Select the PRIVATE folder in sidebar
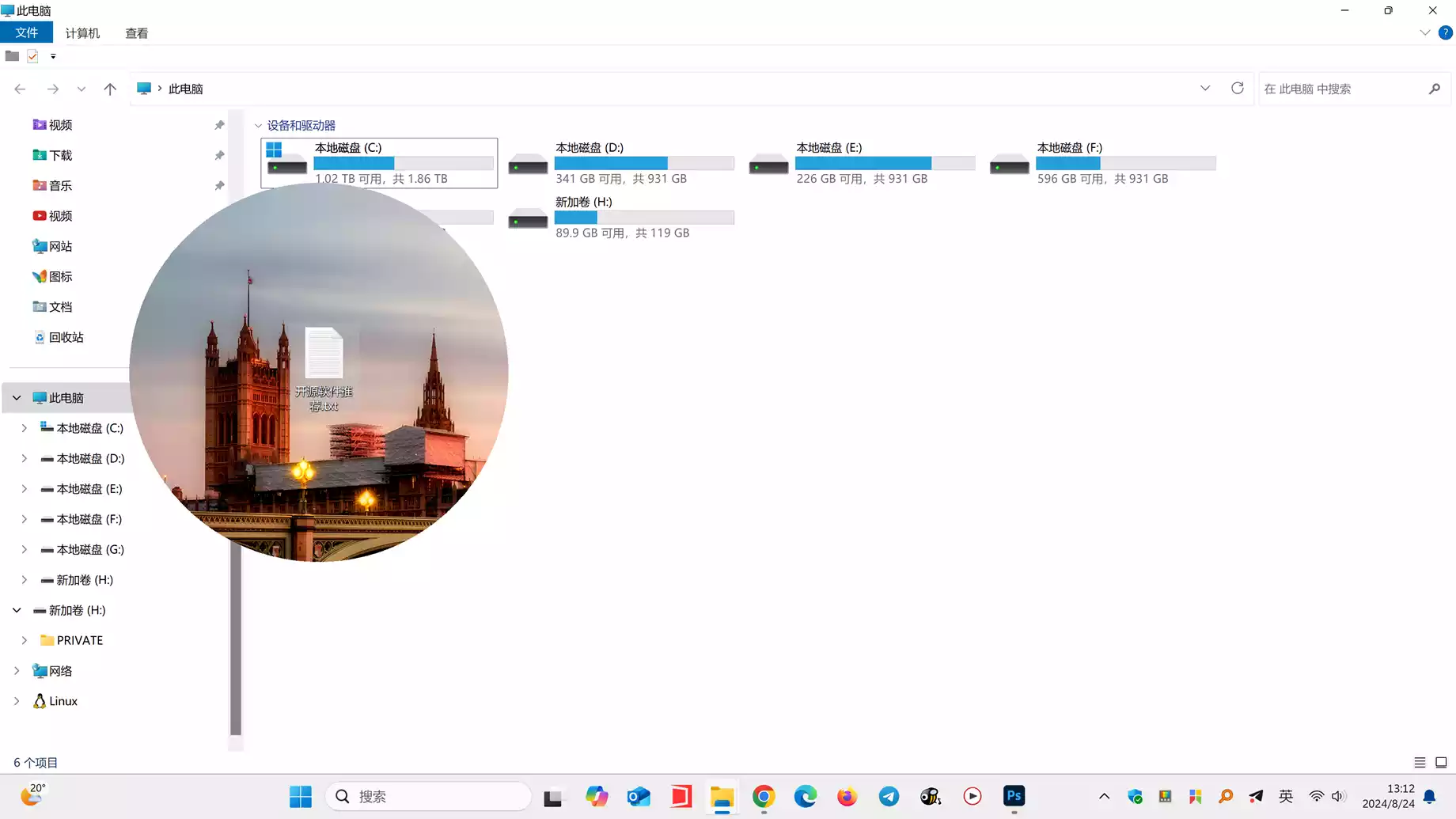 point(79,640)
